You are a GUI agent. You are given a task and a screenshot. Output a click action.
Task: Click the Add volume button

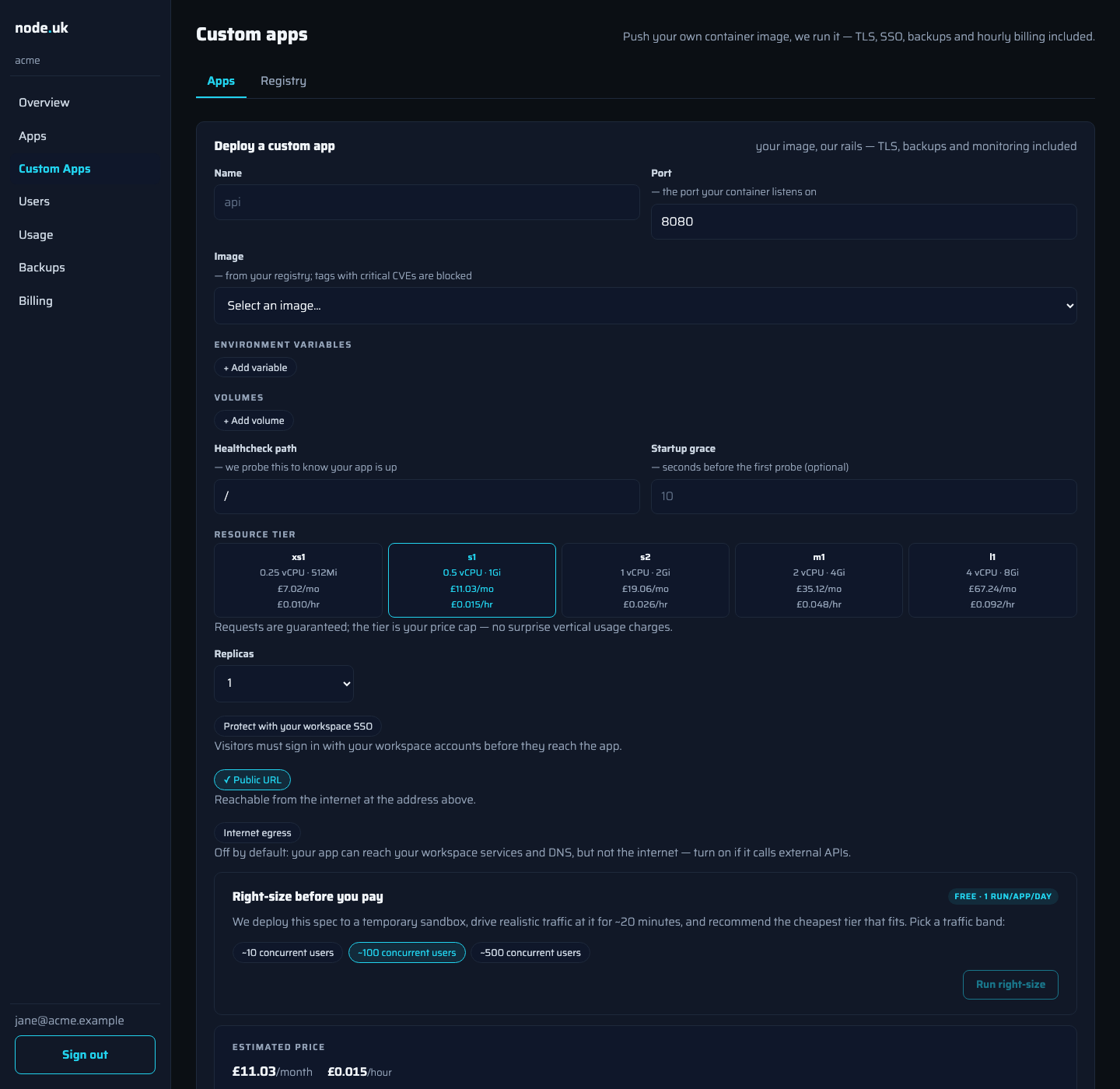click(254, 421)
